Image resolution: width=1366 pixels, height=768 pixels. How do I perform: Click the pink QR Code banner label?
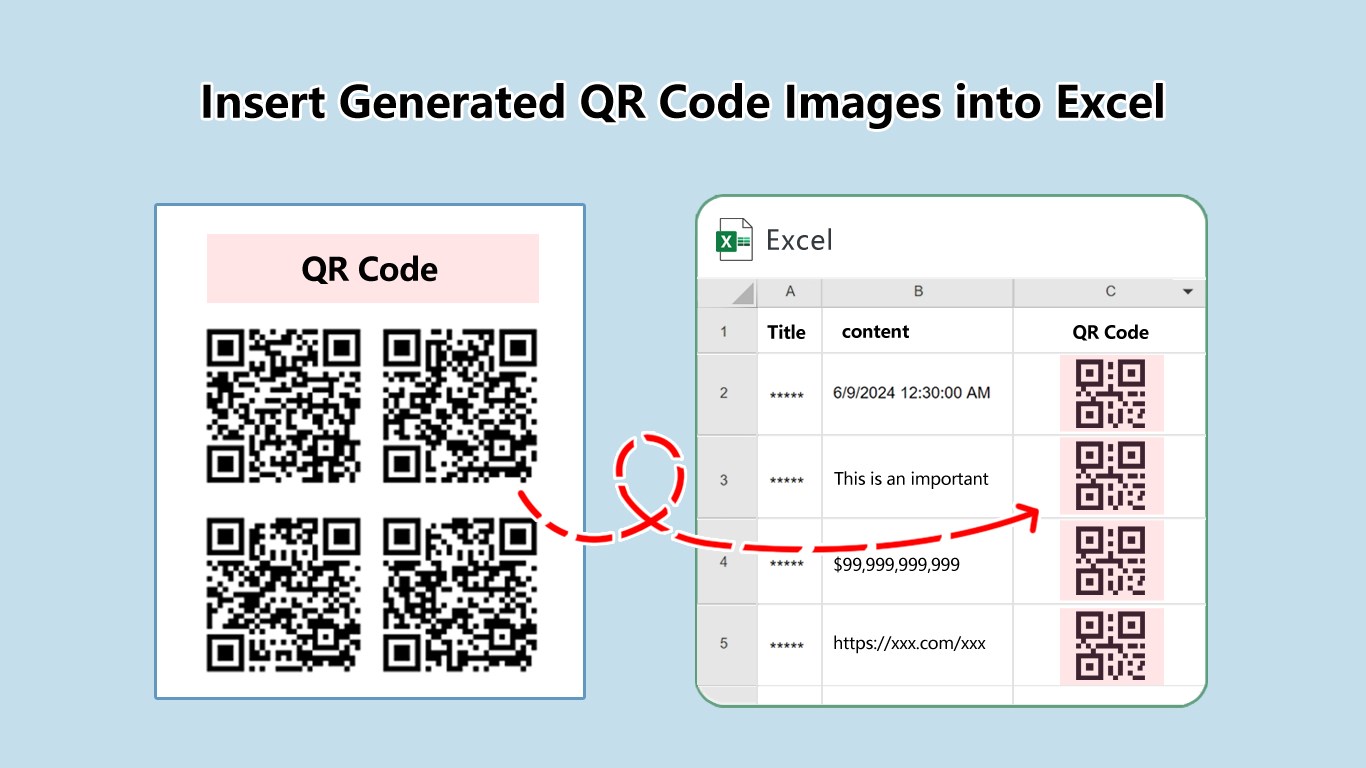[x=372, y=269]
